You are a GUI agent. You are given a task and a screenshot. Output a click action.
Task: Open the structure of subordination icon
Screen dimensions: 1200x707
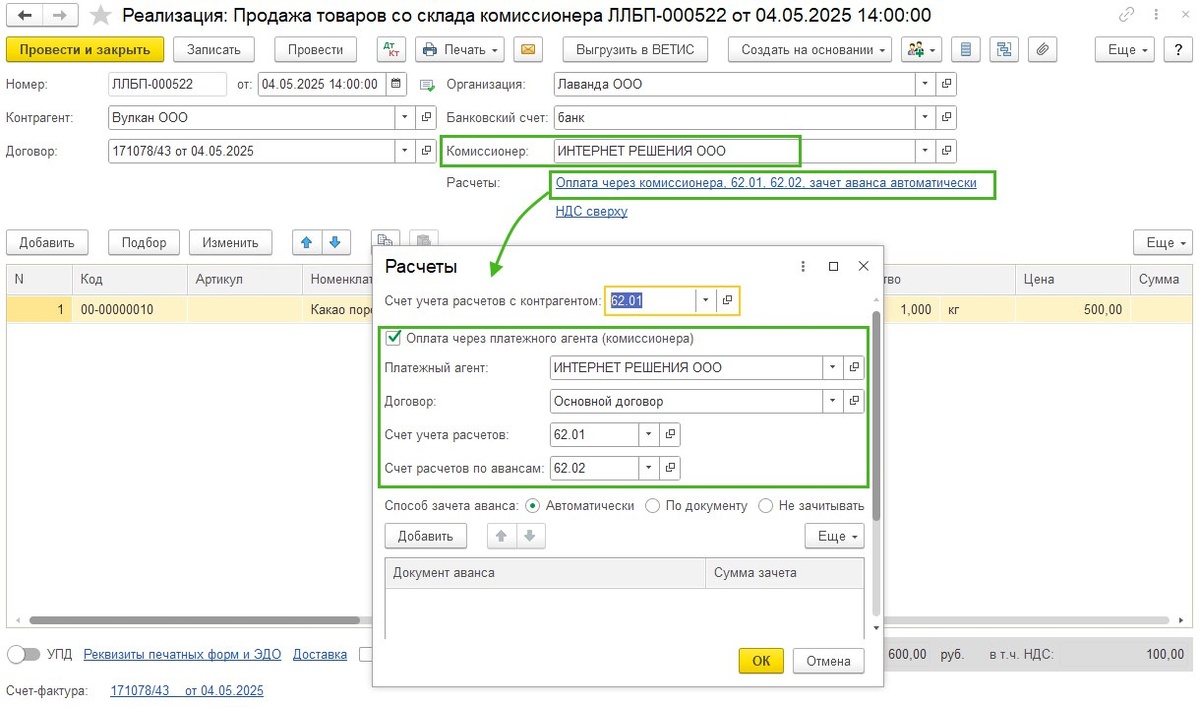(1003, 49)
